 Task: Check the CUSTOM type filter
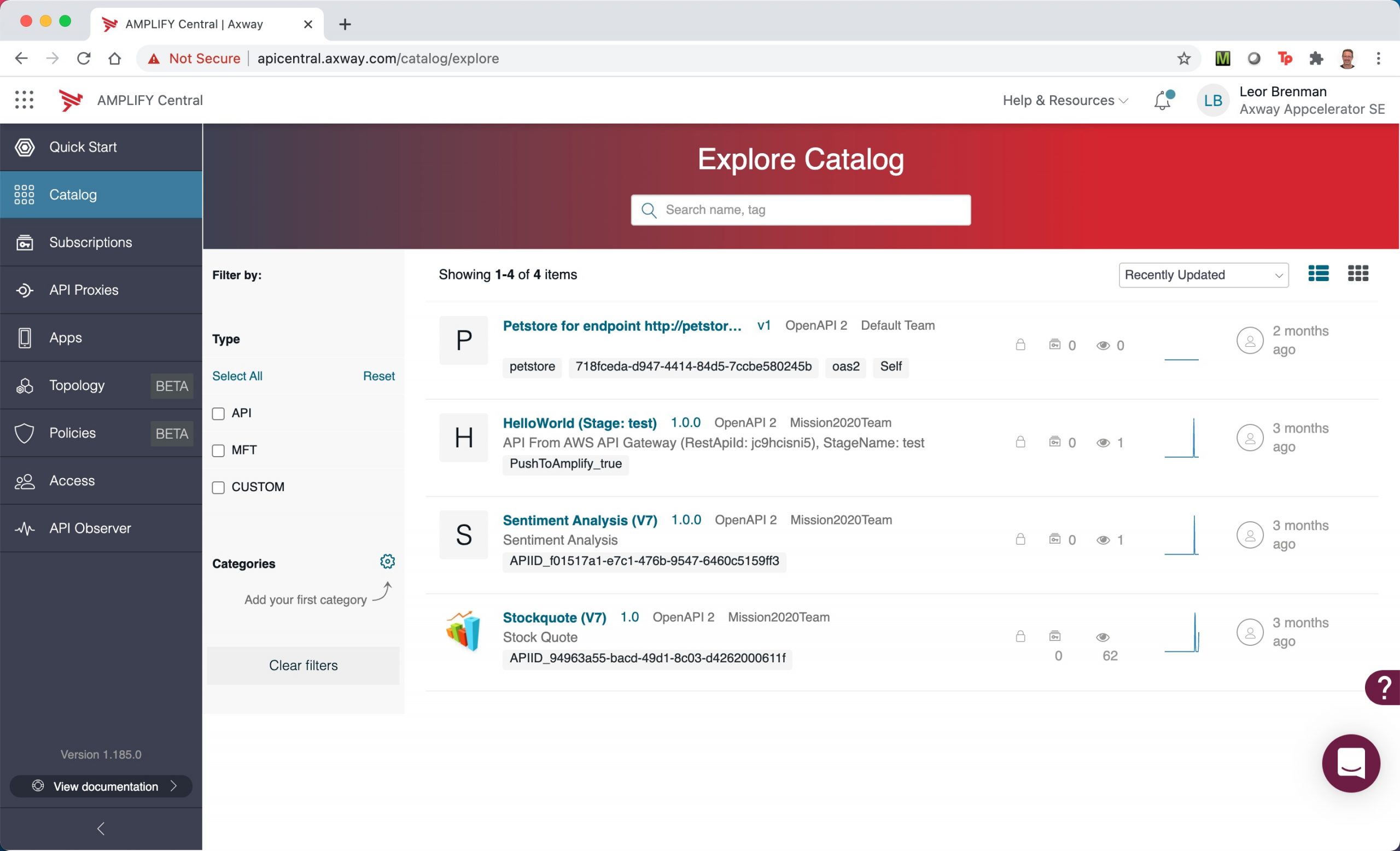(x=218, y=487)
